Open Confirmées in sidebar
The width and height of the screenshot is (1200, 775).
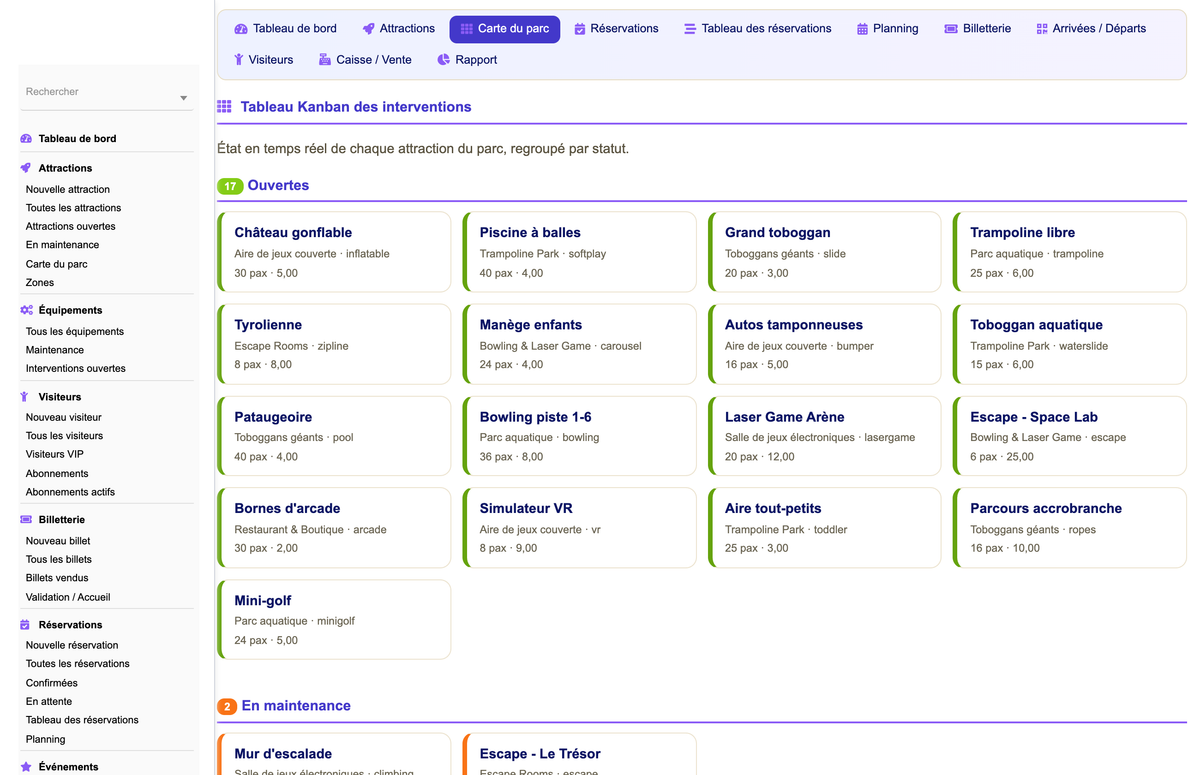[52, 683]
